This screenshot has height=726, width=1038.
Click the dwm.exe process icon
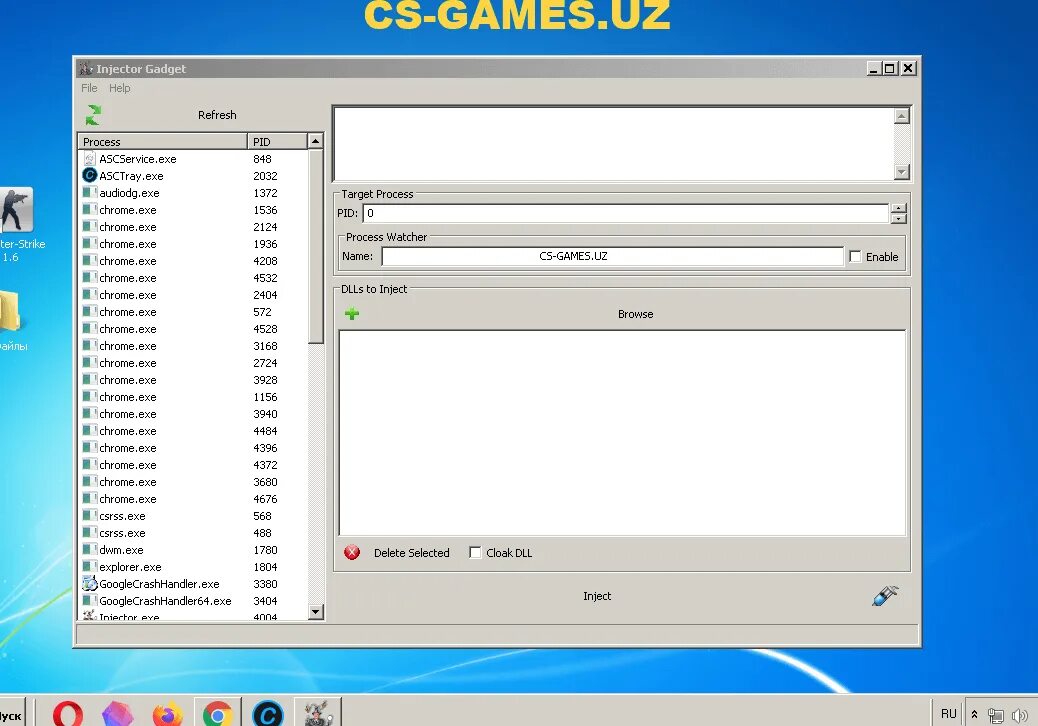(x=89, y=549)
